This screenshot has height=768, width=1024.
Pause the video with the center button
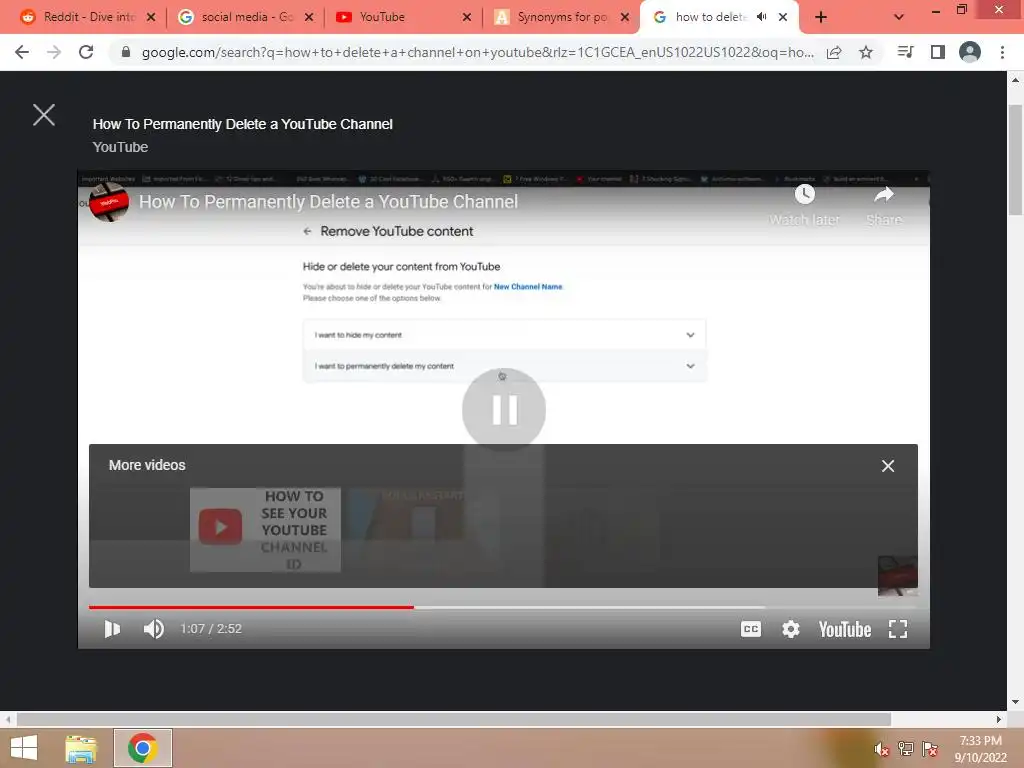coord(504,410)
